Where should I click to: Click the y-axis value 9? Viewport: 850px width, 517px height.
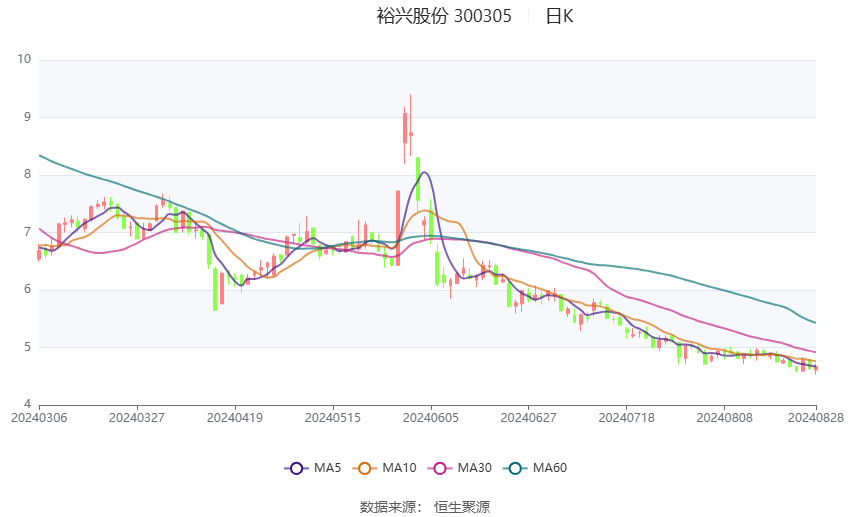28,117
